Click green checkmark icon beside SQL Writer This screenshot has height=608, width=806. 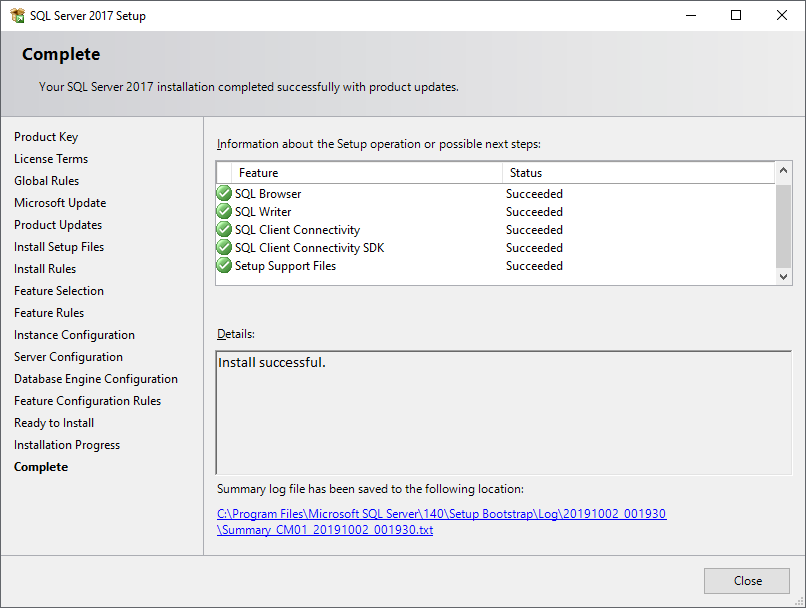tap(224, 212)
